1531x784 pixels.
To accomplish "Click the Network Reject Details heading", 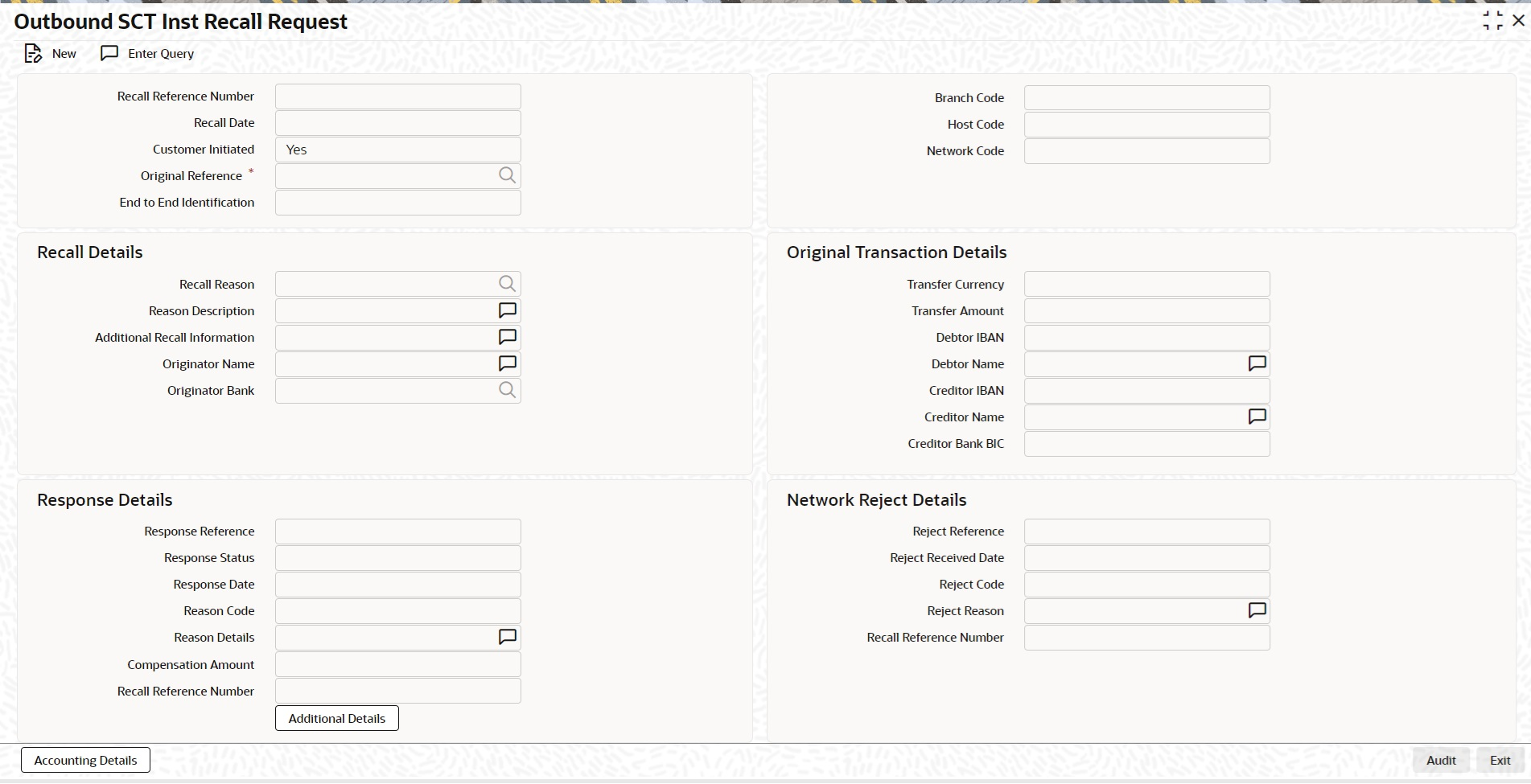I will coord(876,499).
